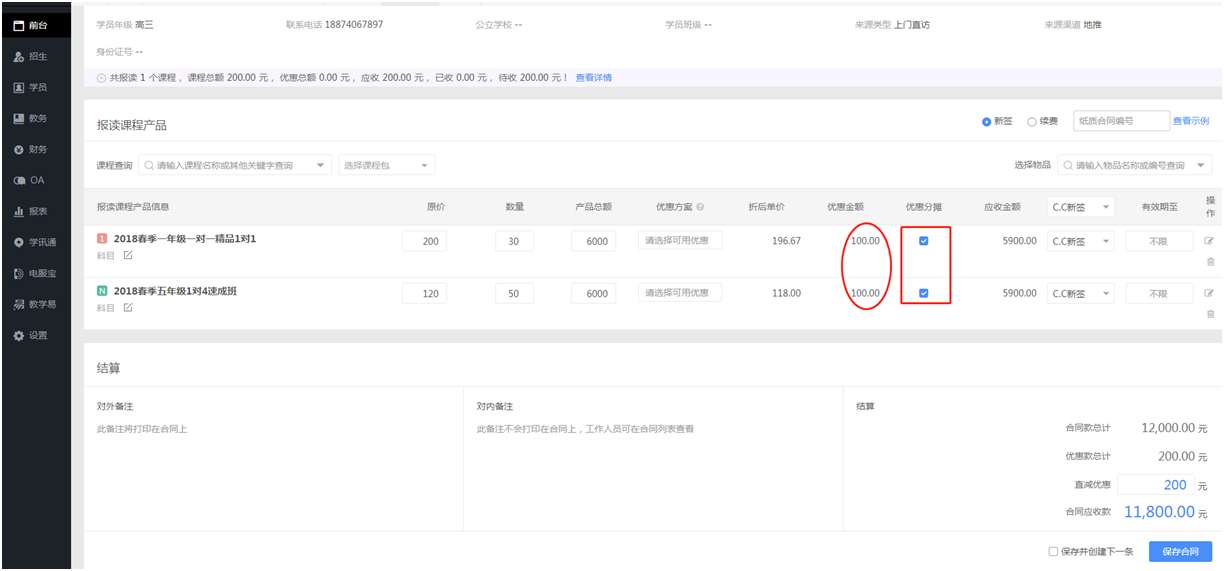The width and height of the screenshot is (1224, 571).
Task: Click 产品总额 field in 五年级1对4 row
Action: (x=594, y=293)
